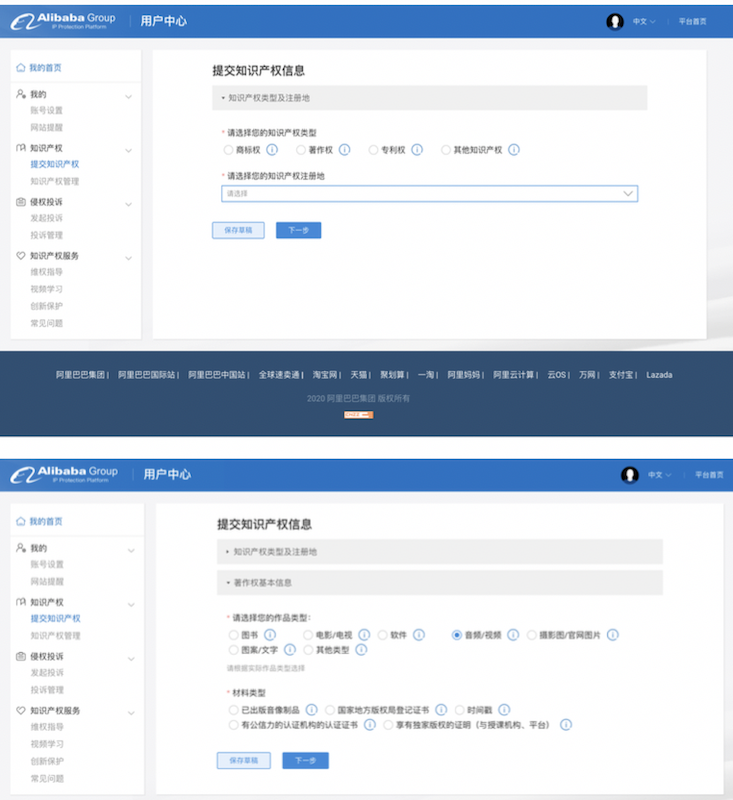The height and width of the screenshot is (800, 733).
Task: Show the info tooltip for 有公信力的认证机构的认证证书
Action: tap(370, 725)
